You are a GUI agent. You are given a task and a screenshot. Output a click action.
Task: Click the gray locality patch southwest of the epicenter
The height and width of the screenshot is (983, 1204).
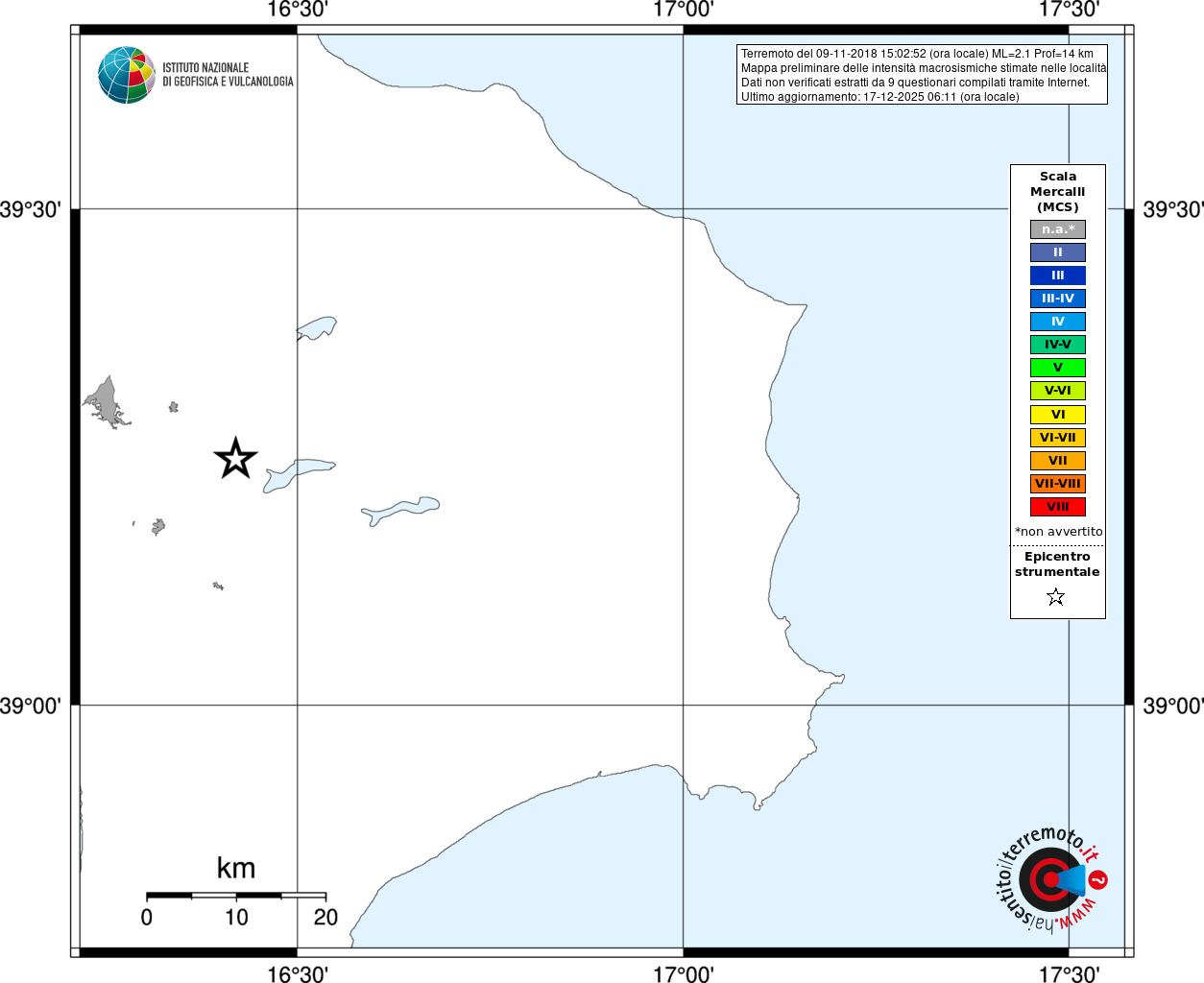158,526
